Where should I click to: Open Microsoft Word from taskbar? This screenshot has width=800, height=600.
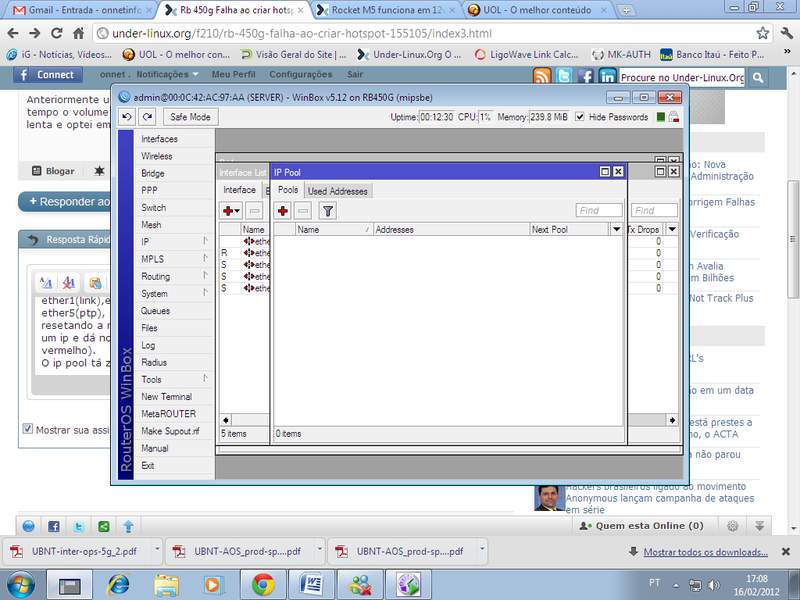pyautogui.click(x=311, y=585)
